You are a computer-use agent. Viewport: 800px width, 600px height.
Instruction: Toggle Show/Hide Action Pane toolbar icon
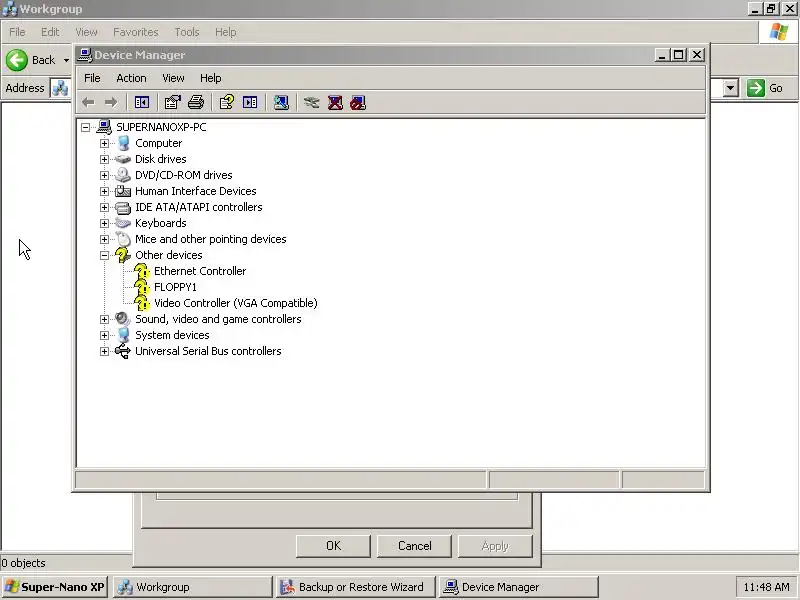pyautogui.click(x=250, y=103)
